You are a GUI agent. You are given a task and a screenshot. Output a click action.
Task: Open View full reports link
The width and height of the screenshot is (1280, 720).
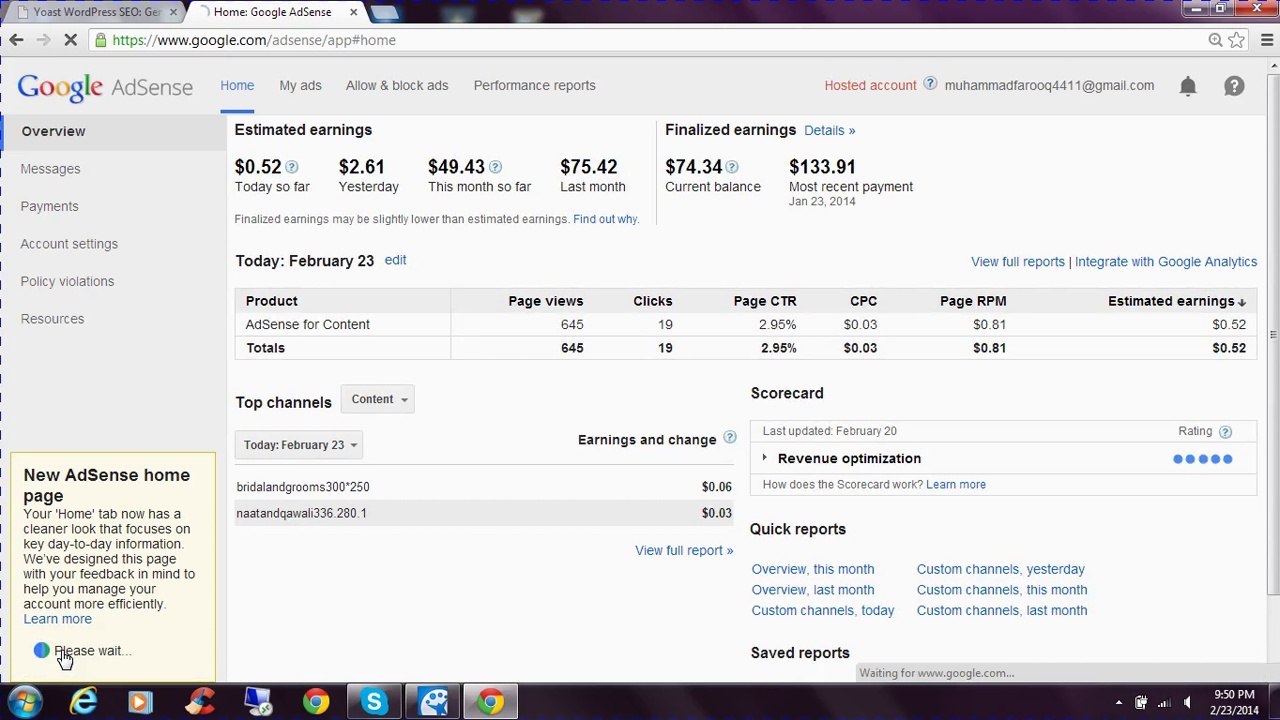[x=1017, y=262]
